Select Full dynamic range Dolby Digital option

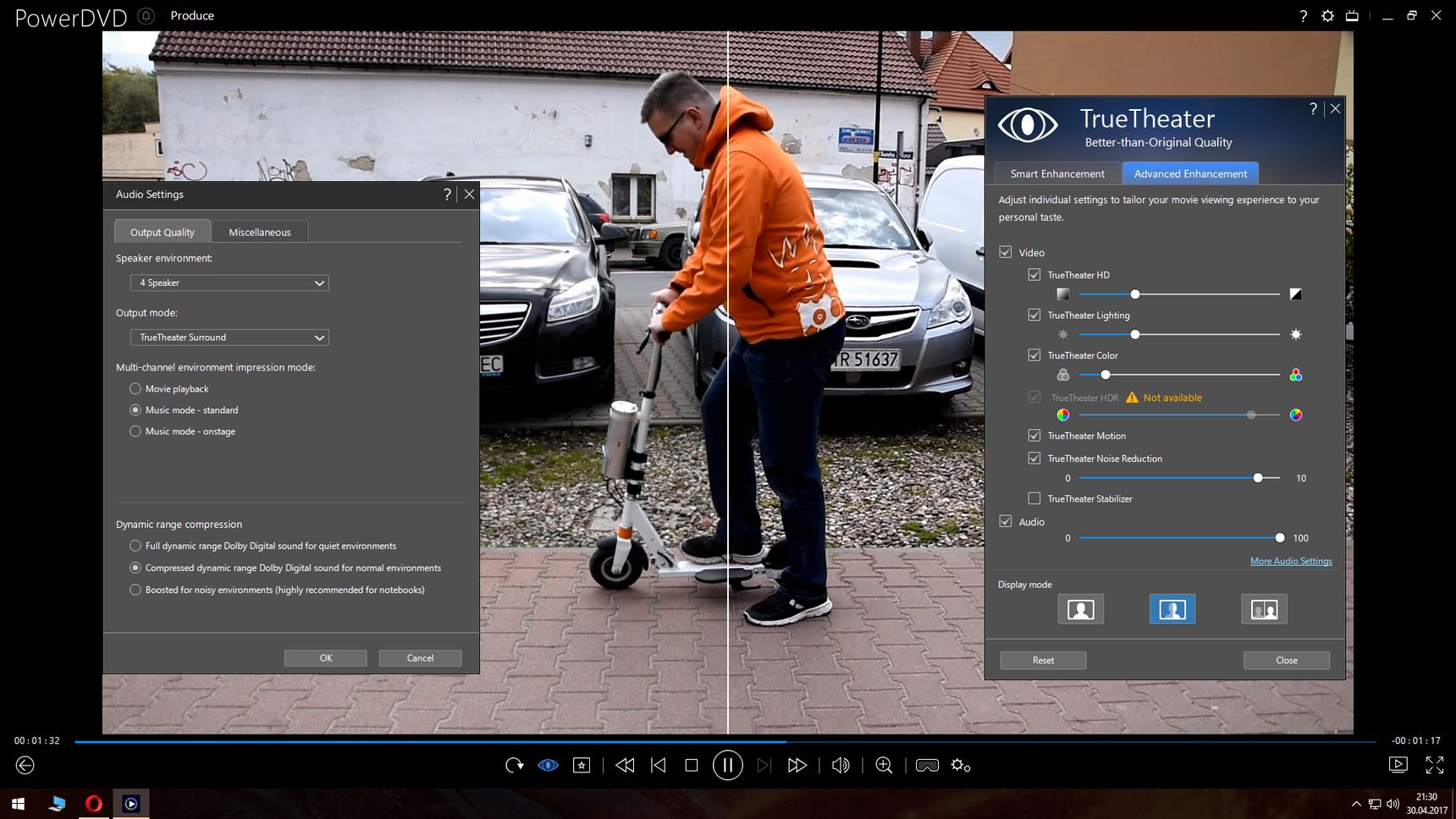(x=135, y=546)
